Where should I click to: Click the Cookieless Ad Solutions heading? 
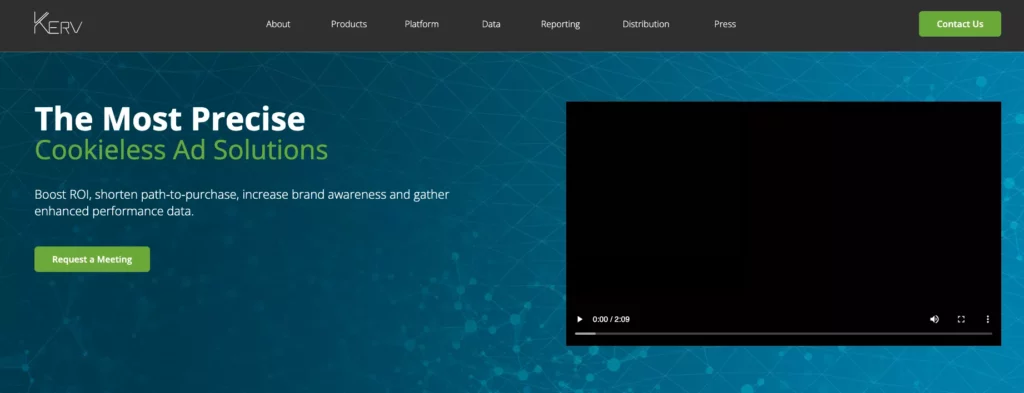[181, 149]
